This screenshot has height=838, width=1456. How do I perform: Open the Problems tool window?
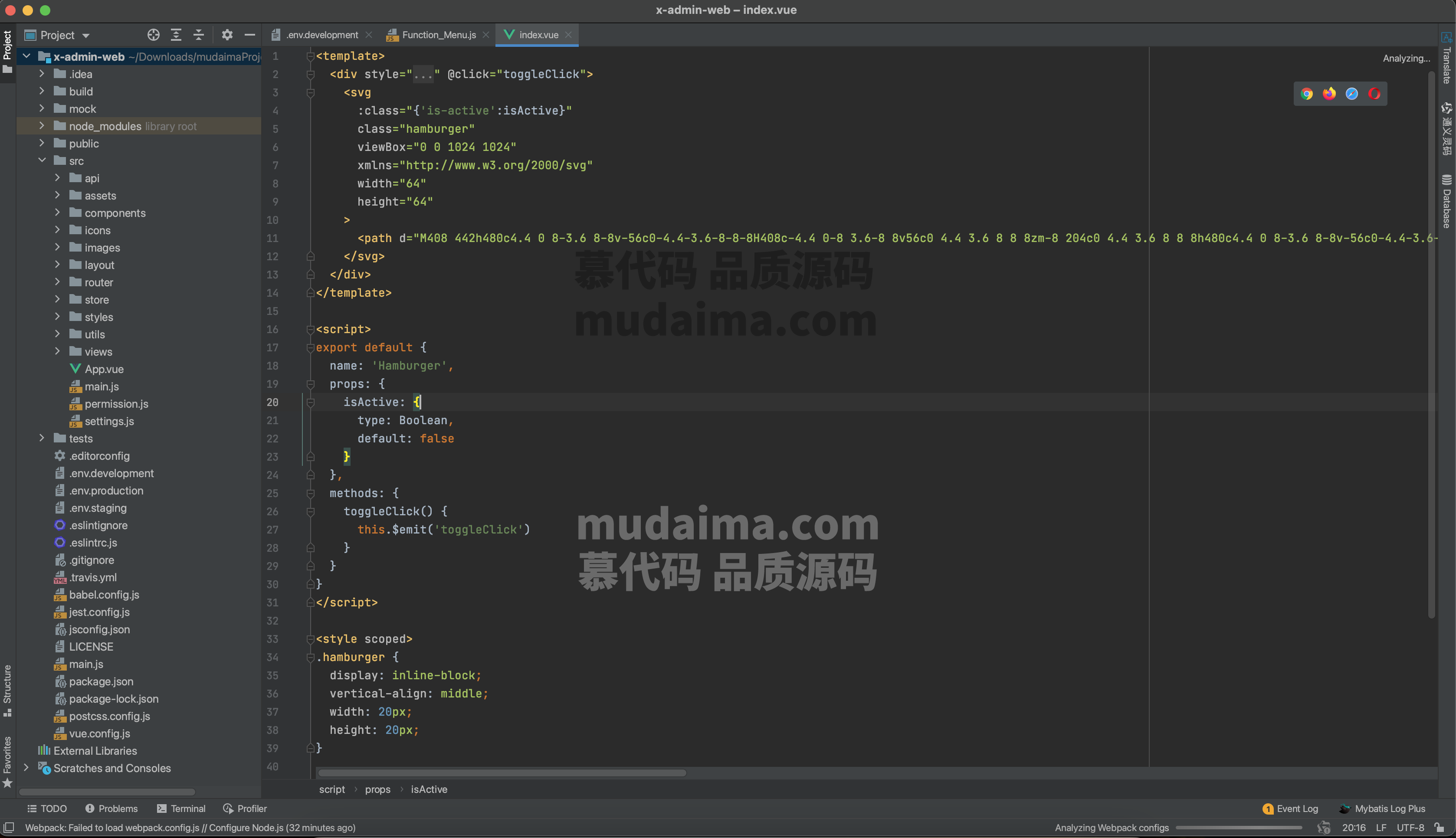111,809
